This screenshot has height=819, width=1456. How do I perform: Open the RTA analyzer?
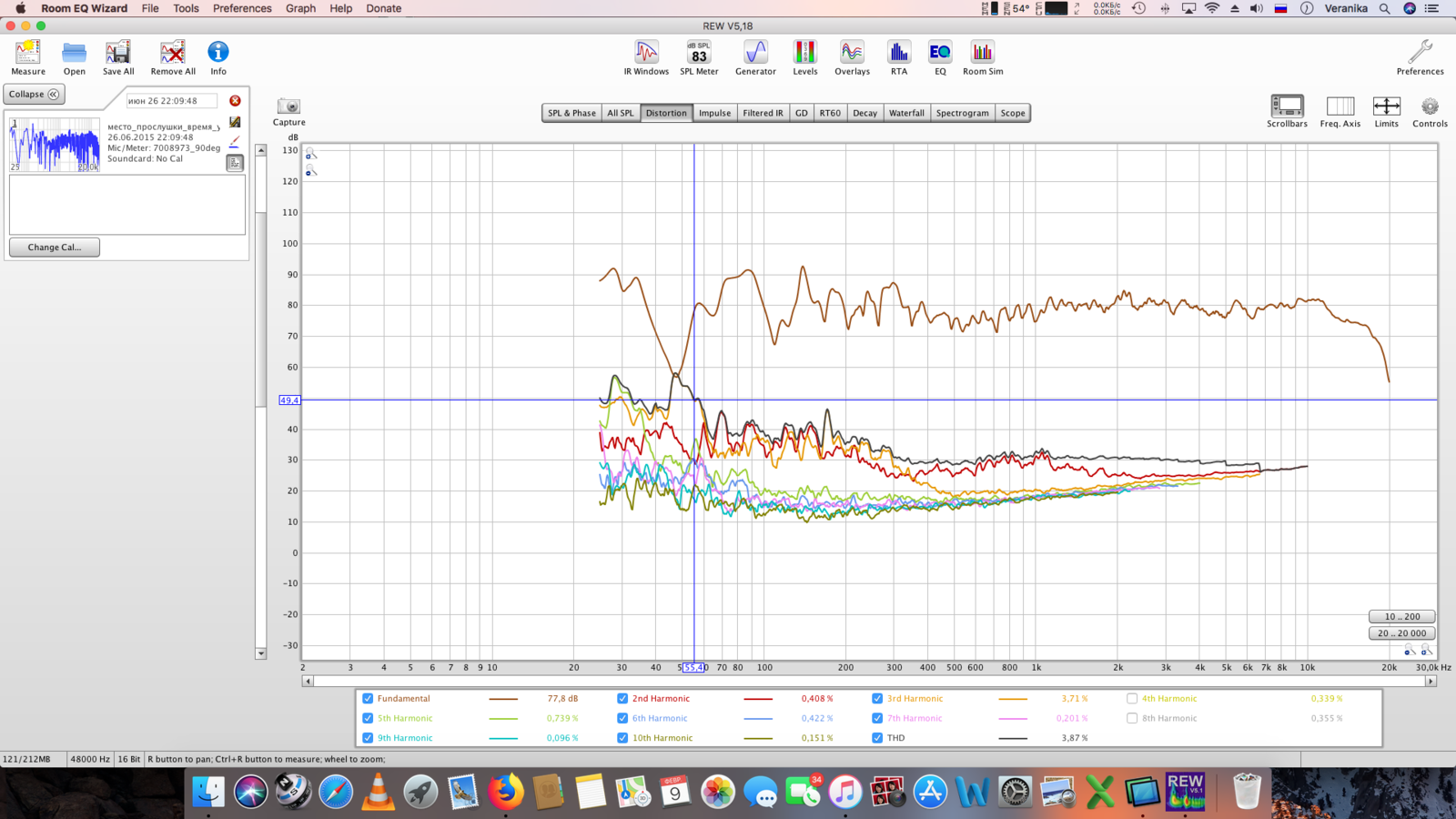(899, 57)
